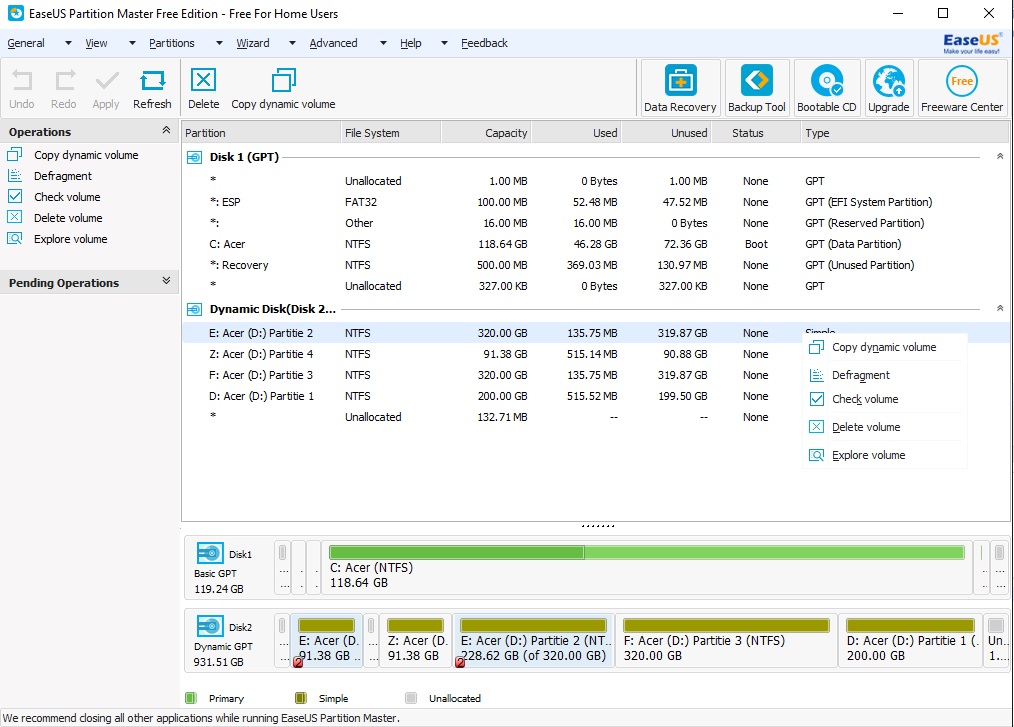Viewport: 1014px width, 727px height.
Task: Open the View menu
Action: [96, 43]
